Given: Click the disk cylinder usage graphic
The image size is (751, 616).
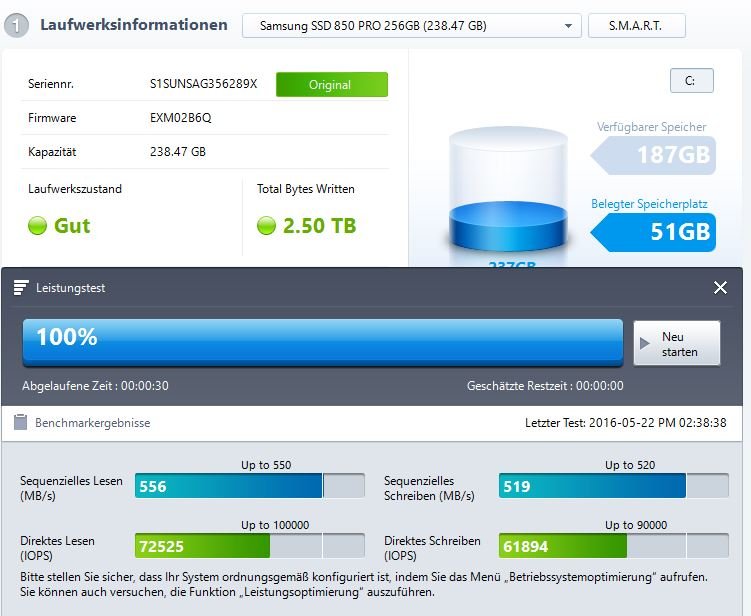Looking at the screenshot, I should [x=508, y=189].
